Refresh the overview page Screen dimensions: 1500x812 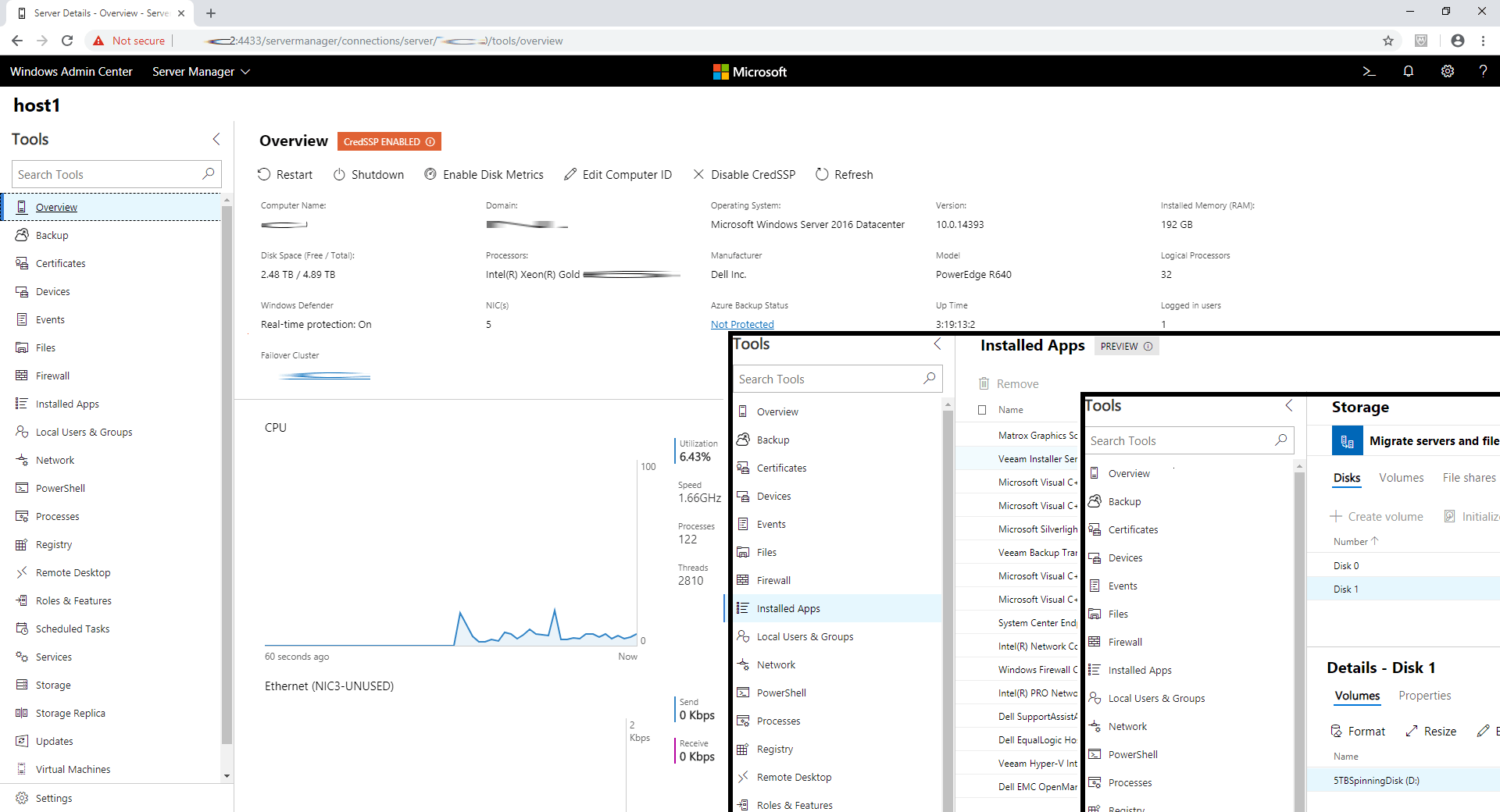tap(844, 175)
